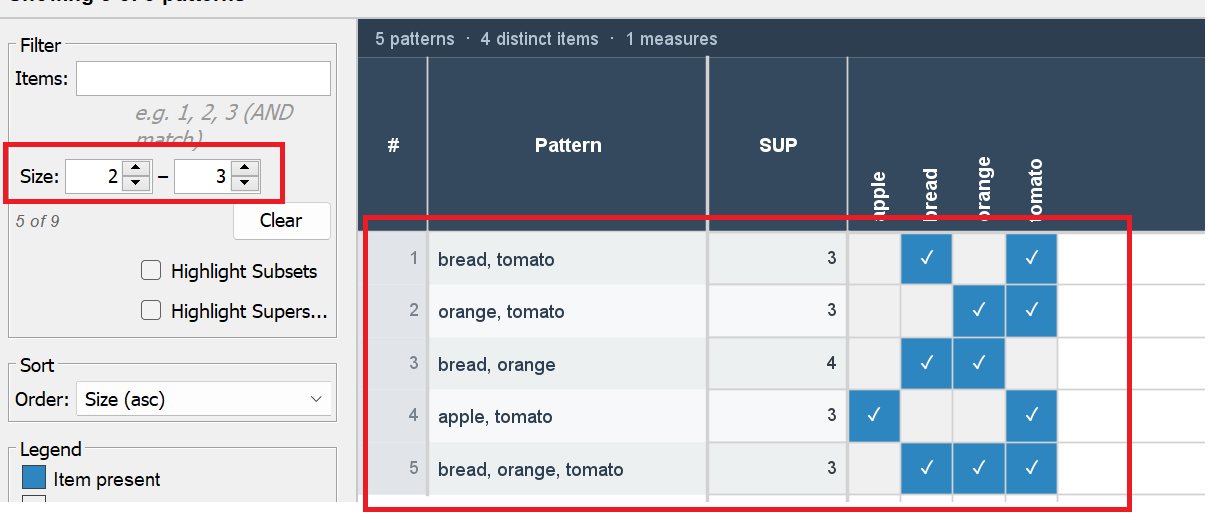Toggle the Highlight Supersets checkbox
1223x523 pixels.
point(152,311)
